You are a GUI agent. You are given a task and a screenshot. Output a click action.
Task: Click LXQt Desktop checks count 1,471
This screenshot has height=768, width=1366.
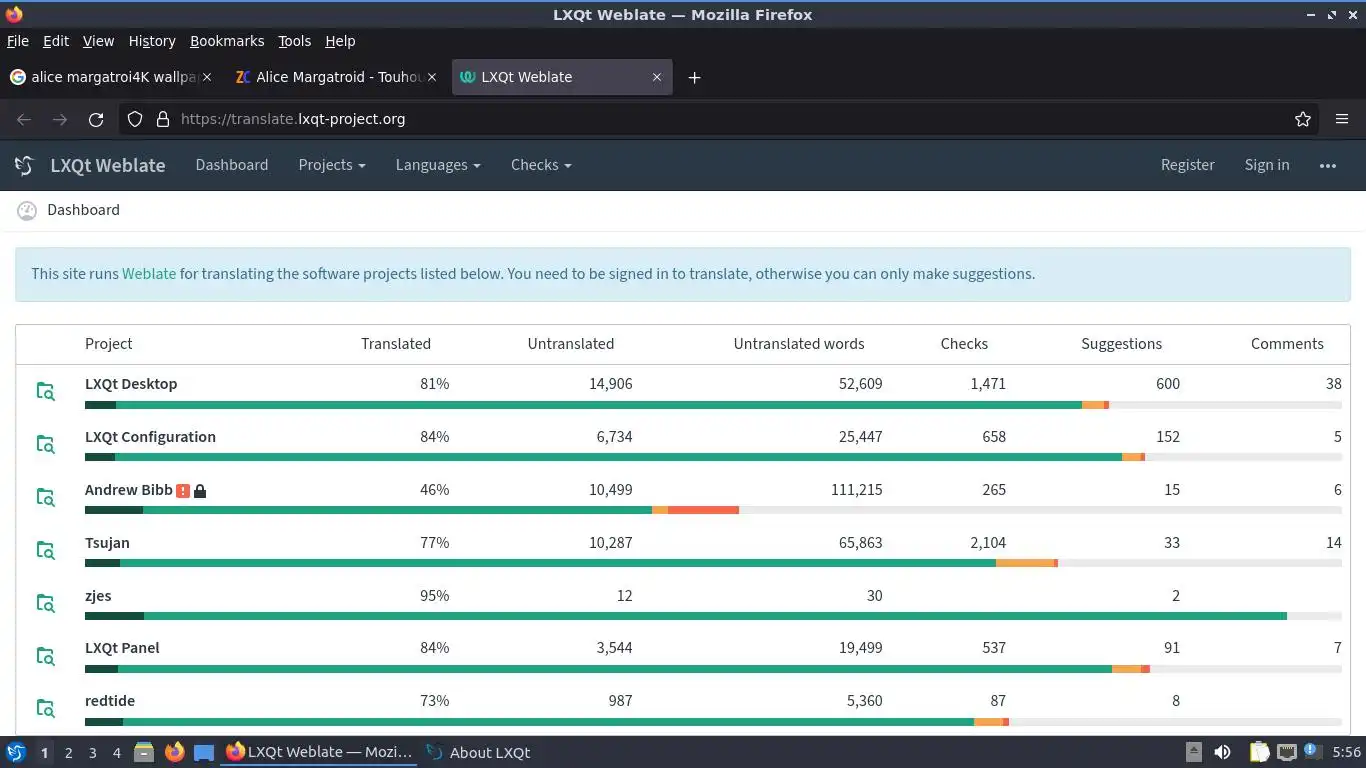[987, 384]
